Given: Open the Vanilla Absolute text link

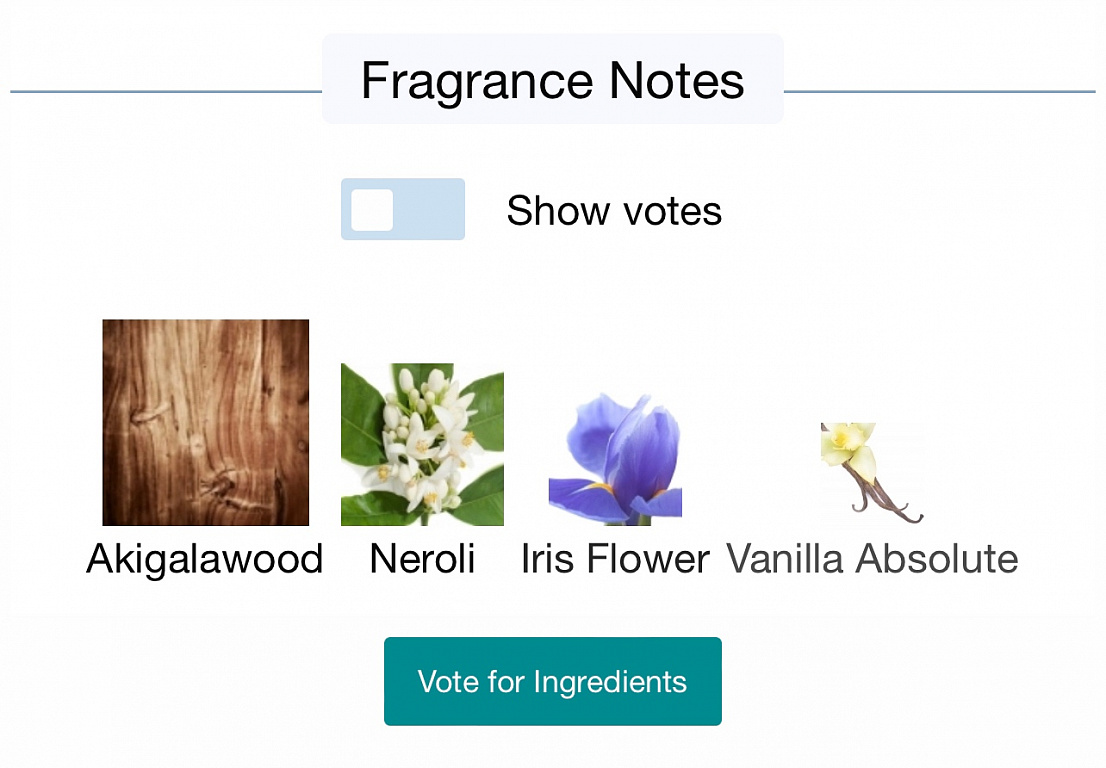Looking at the screenshot, I should pyautogui.click(x=871, y=559).
